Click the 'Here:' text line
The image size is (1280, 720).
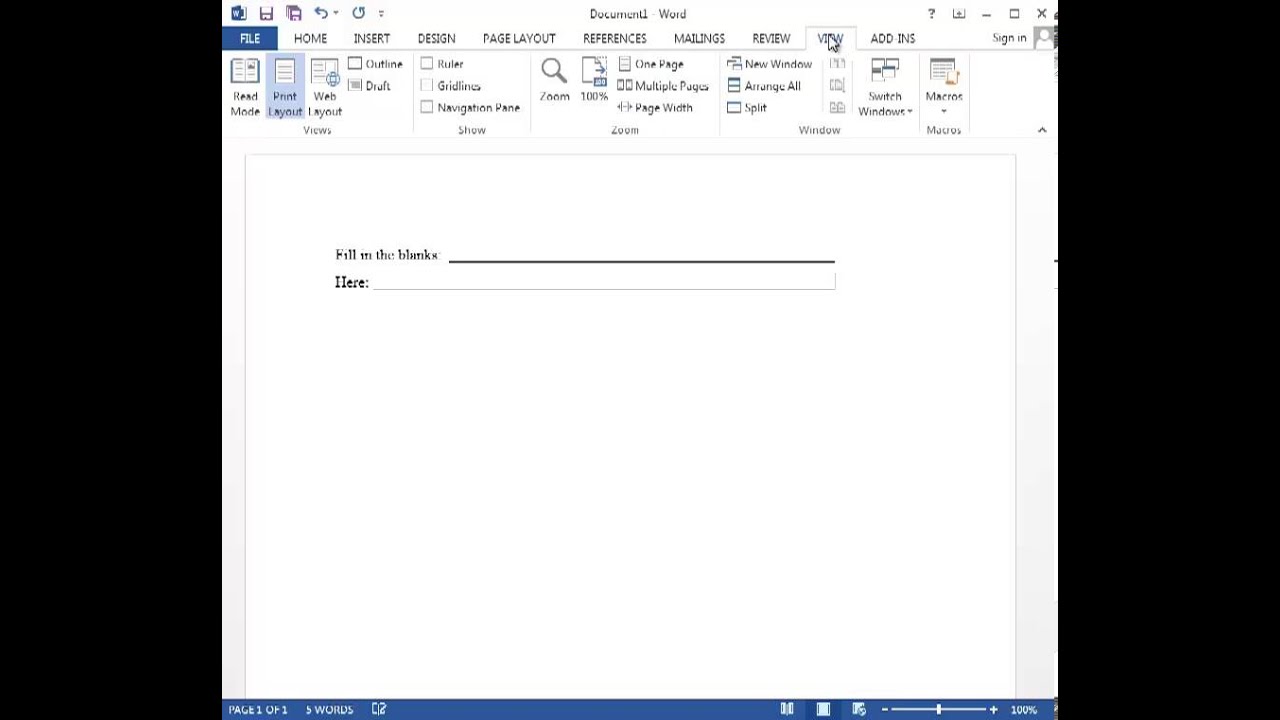tap(352, 282)
